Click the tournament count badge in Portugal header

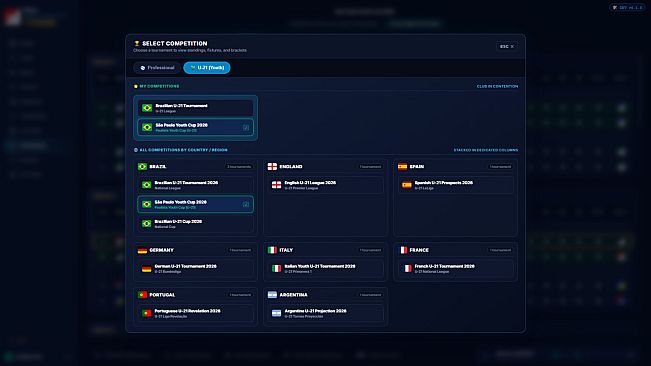(x=240, y=295)
